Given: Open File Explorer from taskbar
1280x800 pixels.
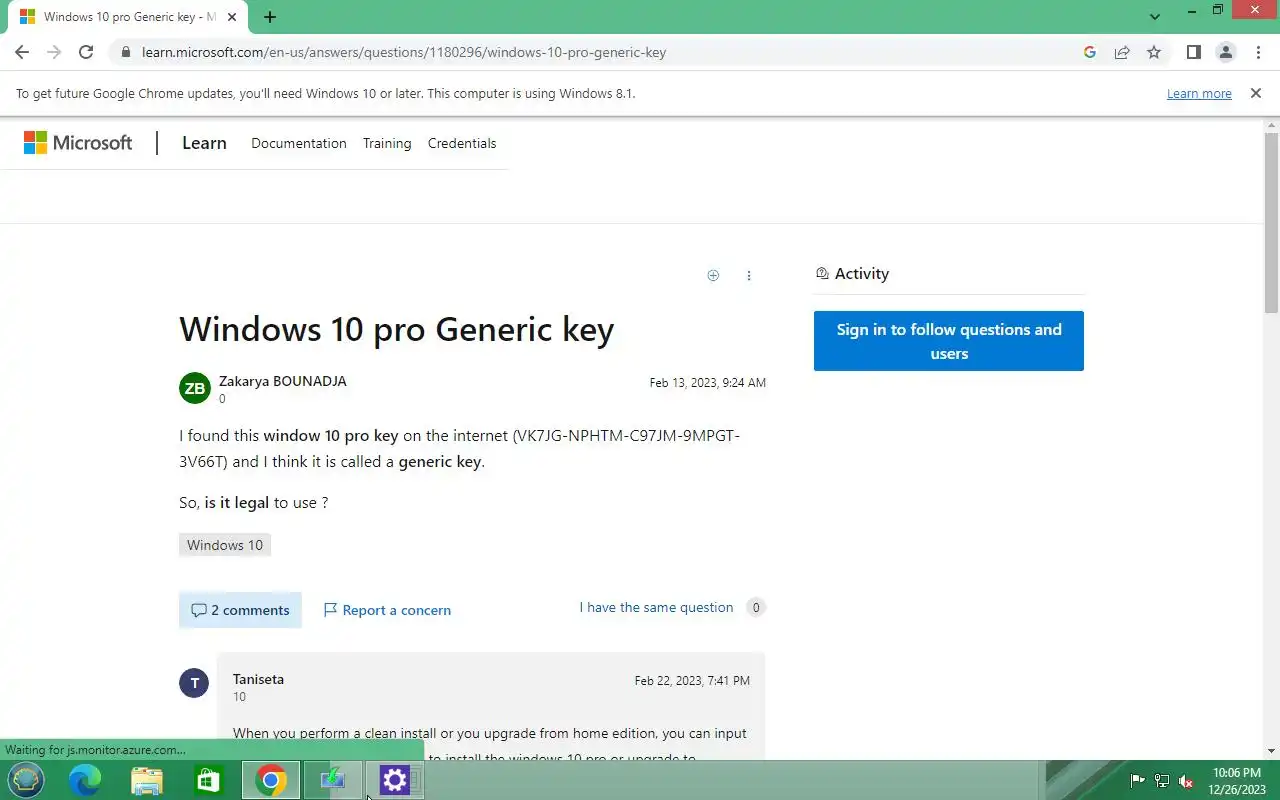Looking at the screenshot, I should (x=147, y=780).
